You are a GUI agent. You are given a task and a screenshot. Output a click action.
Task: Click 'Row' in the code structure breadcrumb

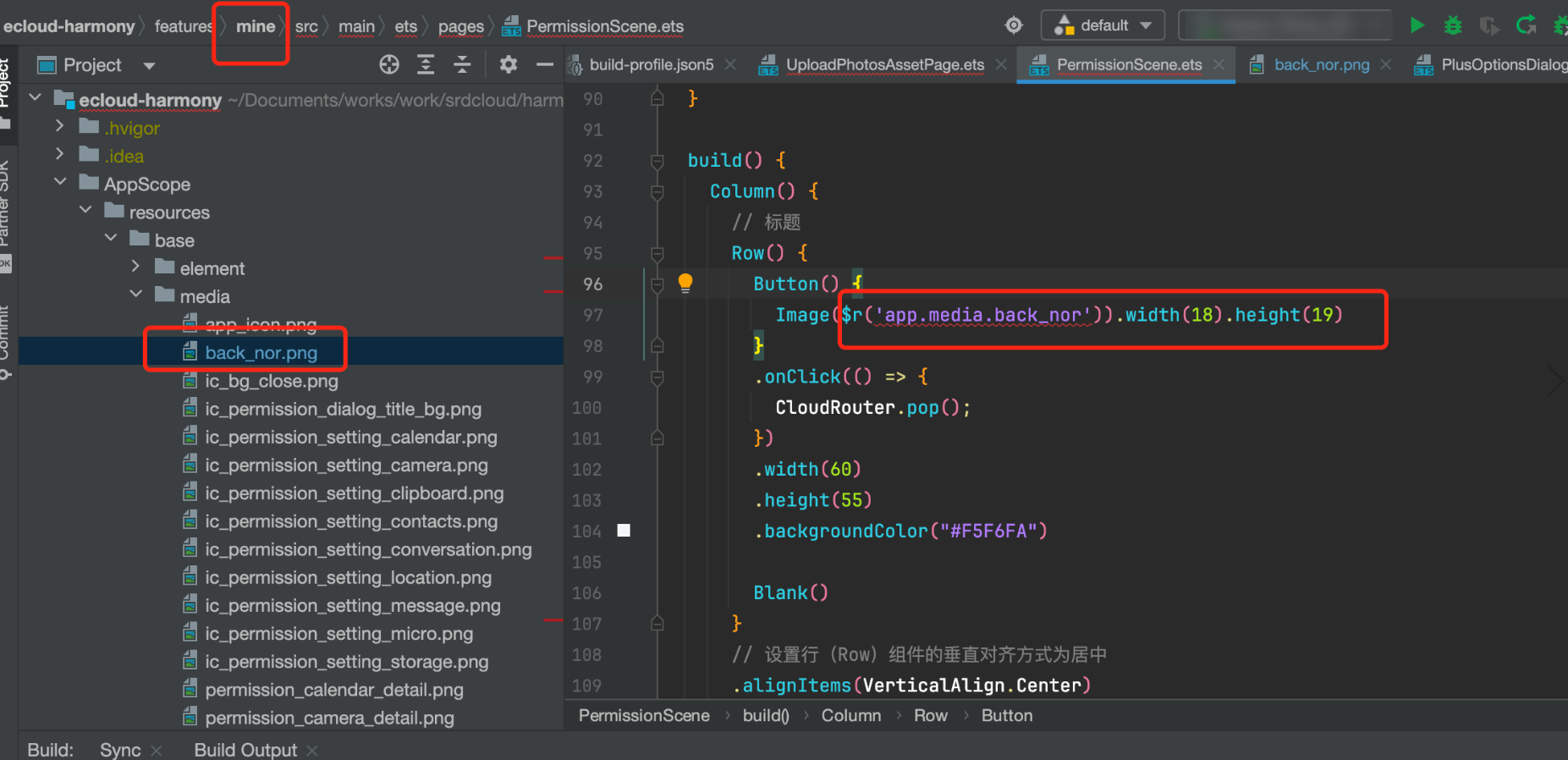coord(931,715)
